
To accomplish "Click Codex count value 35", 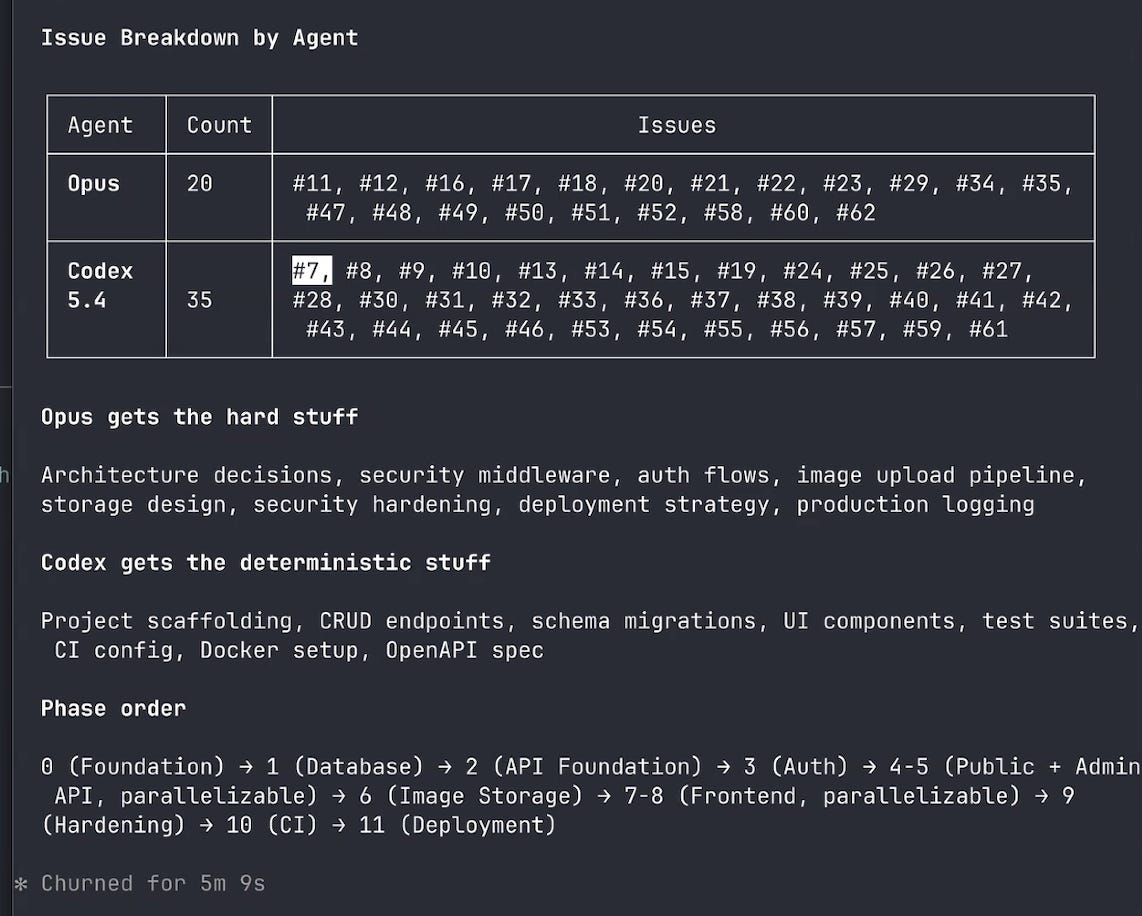I will point(200,300).
